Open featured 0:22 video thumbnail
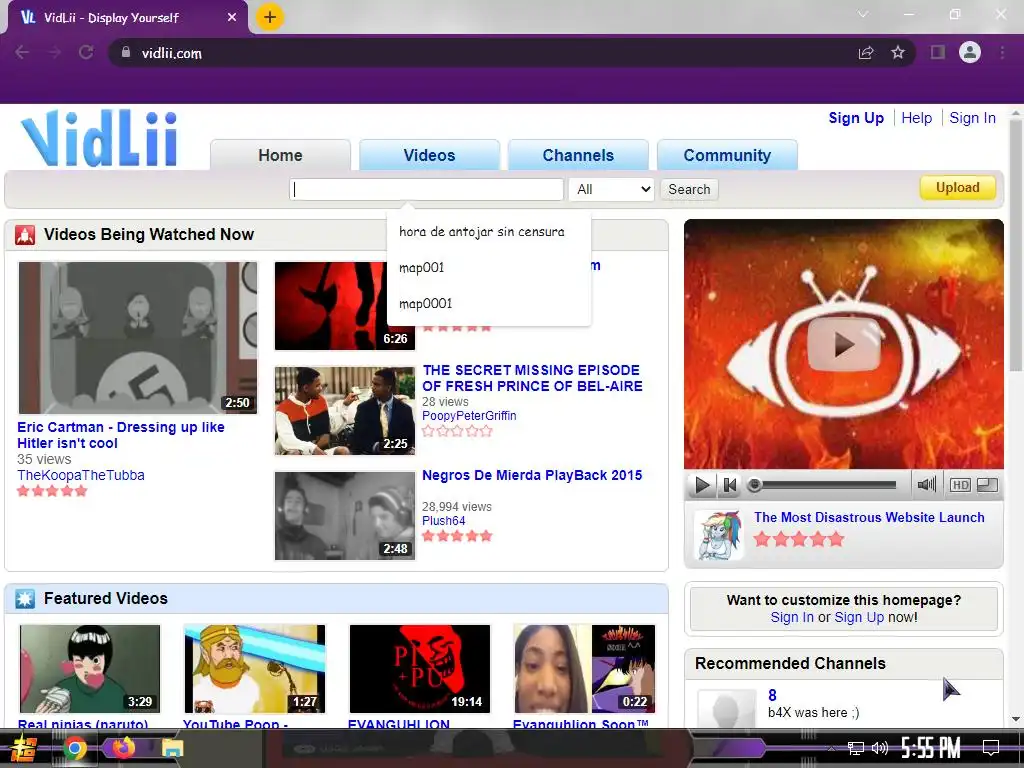This screenshot has width=1024, height=768. [x=584, y=669]
